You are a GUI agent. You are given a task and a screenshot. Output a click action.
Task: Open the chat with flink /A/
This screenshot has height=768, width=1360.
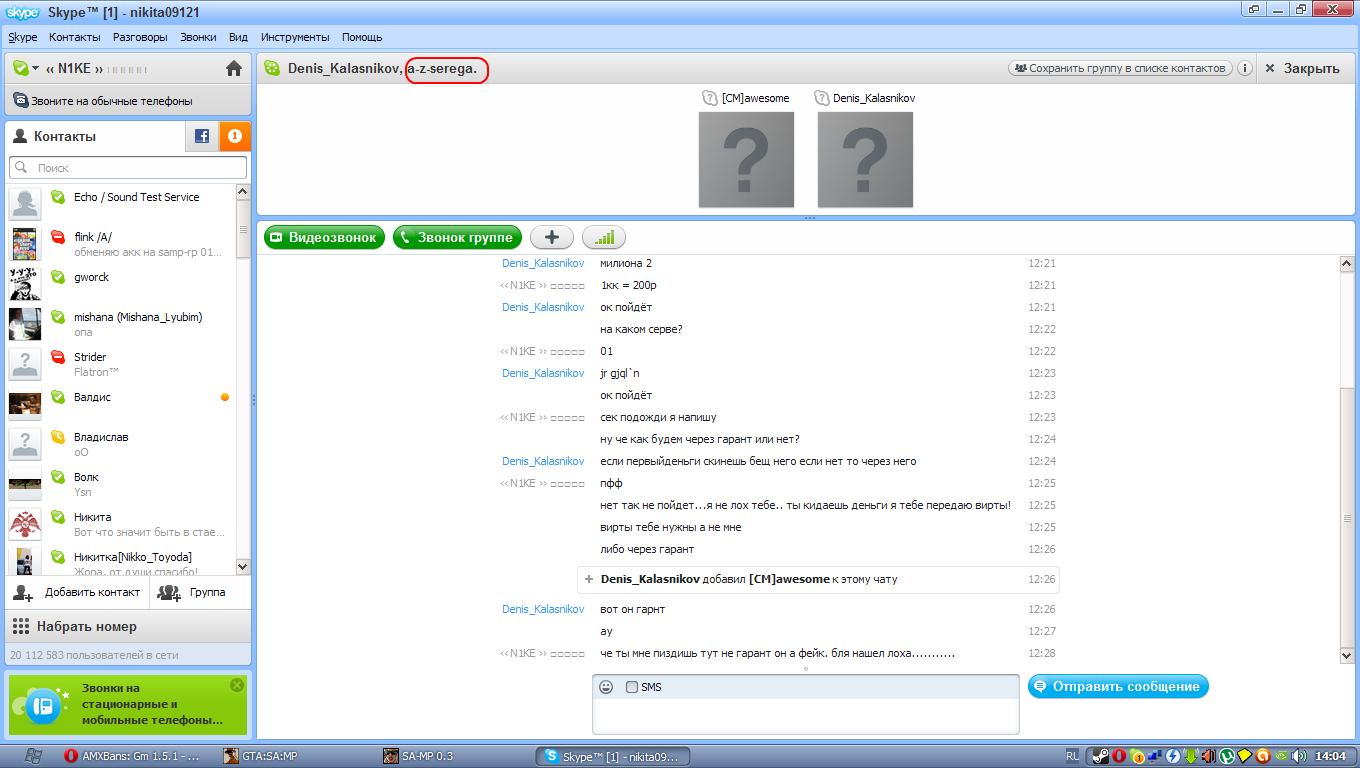pyautogui.click(x=121, y=243)
